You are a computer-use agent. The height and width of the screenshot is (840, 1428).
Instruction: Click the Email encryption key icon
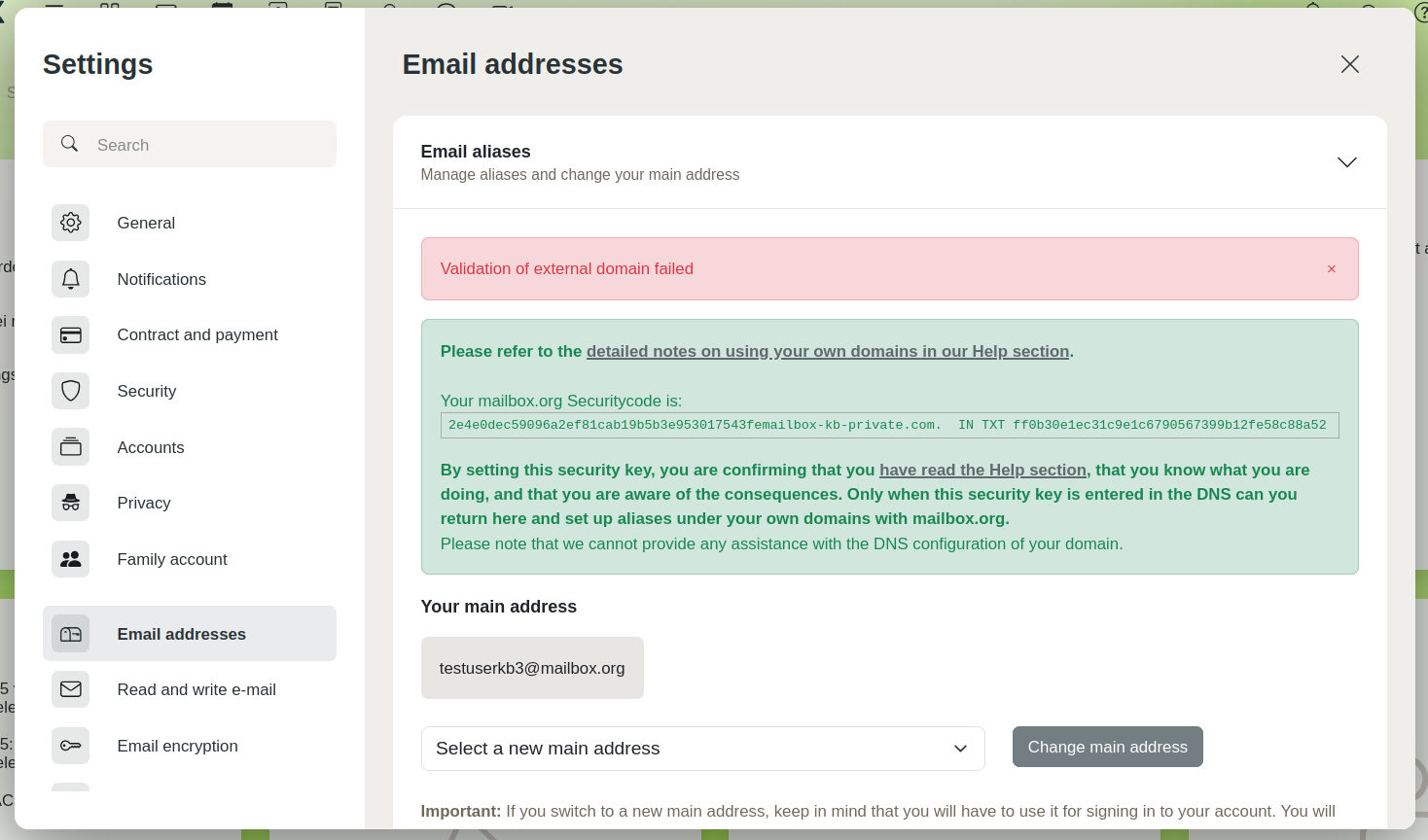point(70,746)
